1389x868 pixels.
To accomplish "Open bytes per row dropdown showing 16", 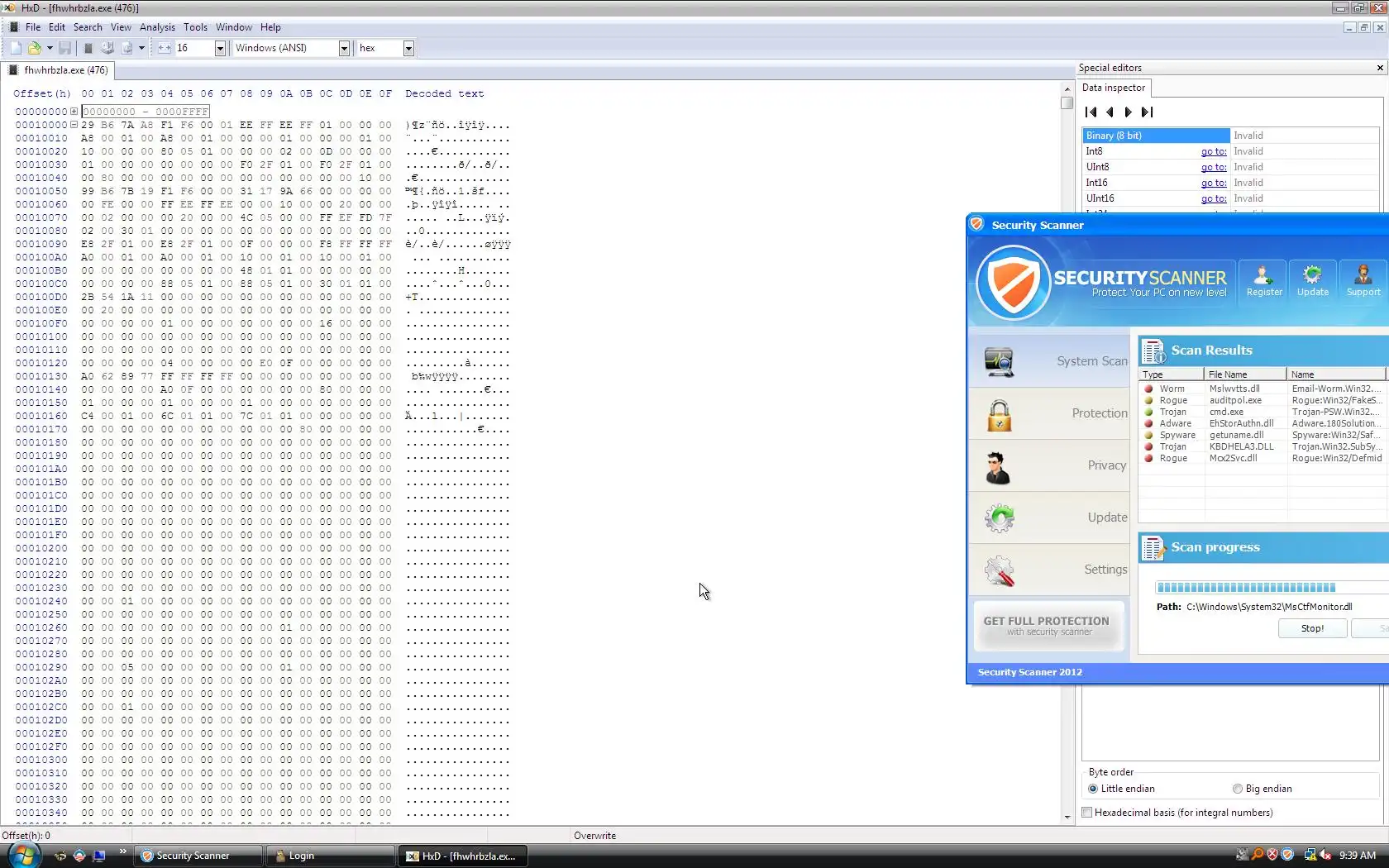I will point(220,48).
